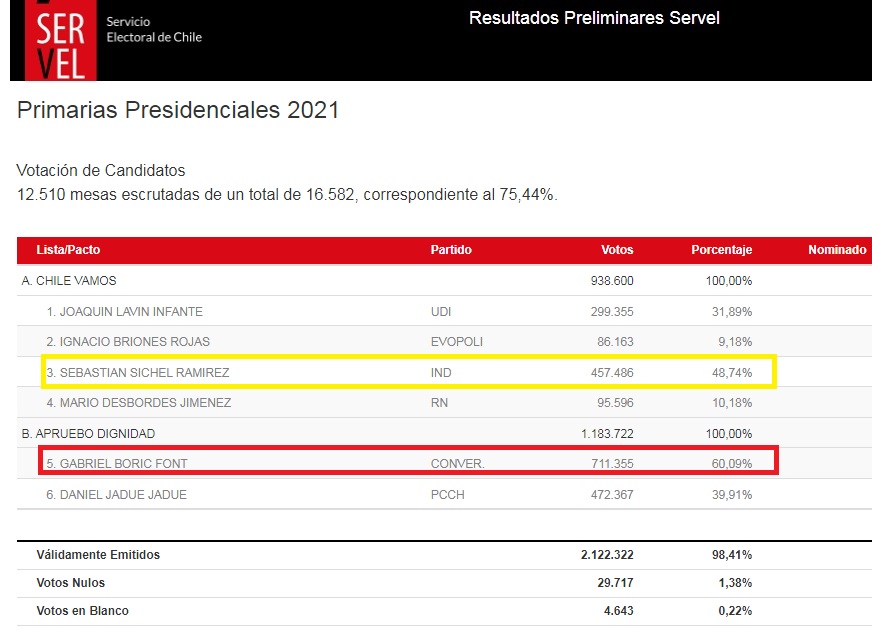Click the Nominado column header
872x632 pixels.
click(836, 250)
